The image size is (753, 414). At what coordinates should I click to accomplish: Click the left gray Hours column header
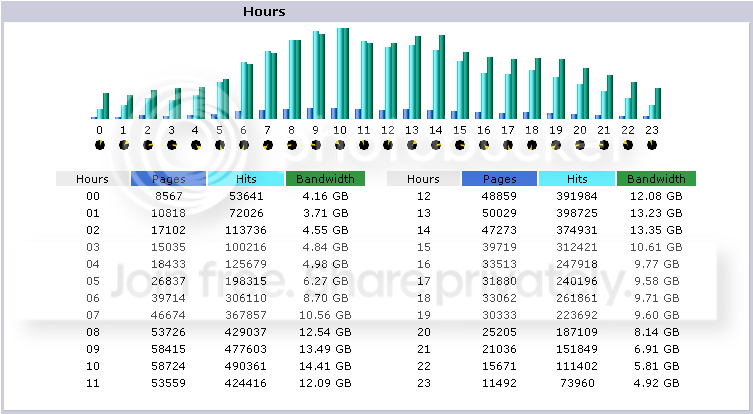pos(92,179)
